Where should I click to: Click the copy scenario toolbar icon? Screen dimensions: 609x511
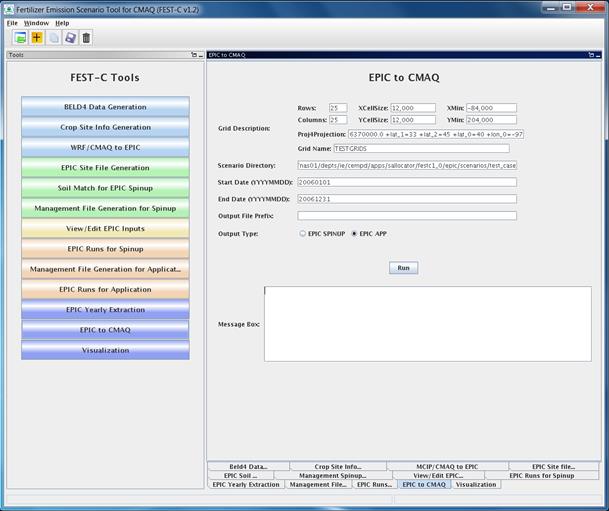(x=54, y=38)
